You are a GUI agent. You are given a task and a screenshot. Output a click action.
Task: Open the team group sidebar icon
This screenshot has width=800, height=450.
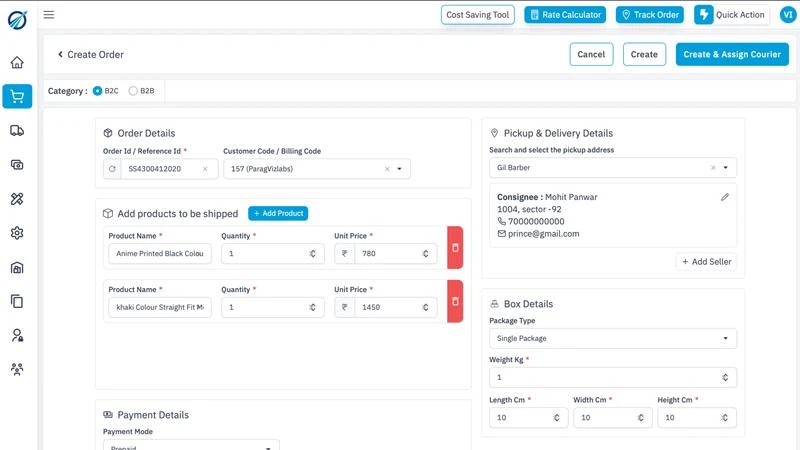tap(17, 369)
